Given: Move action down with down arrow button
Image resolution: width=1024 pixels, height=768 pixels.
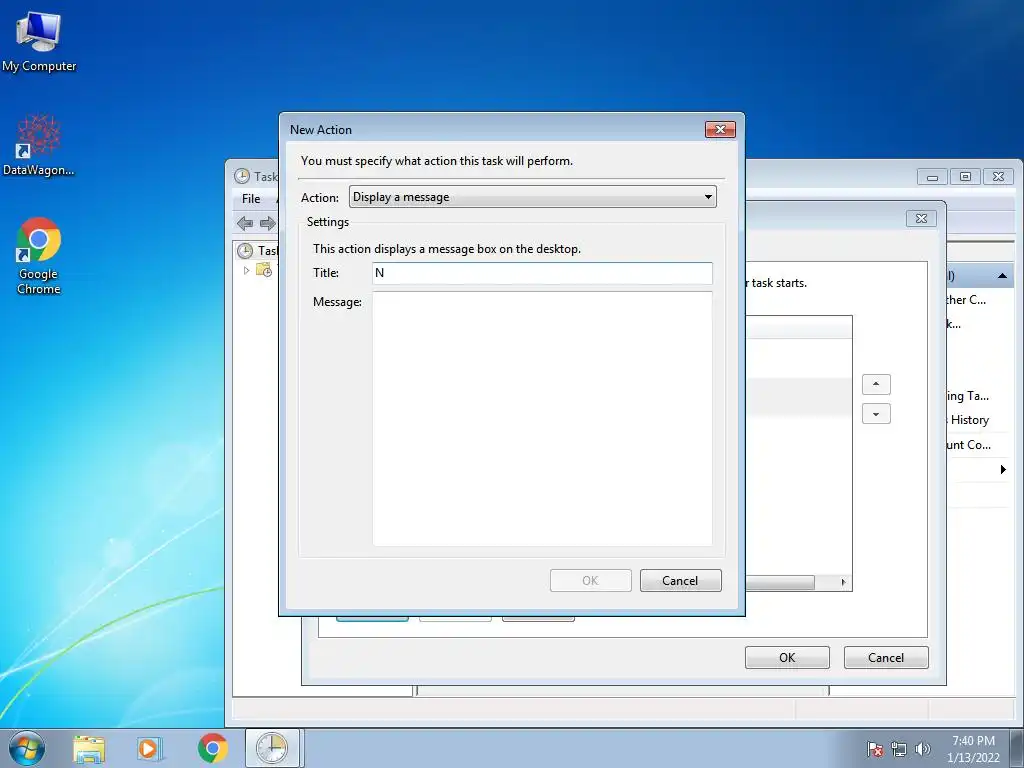Looking at the screenshot, I should pos(876,414).
